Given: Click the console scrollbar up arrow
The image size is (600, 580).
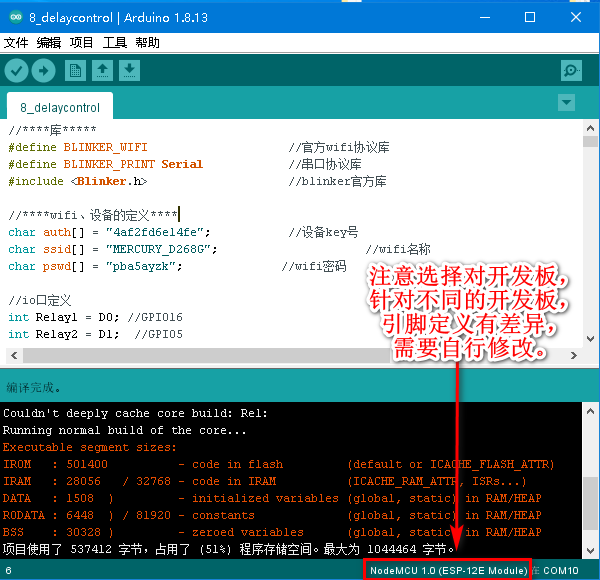Looking at the screenshot, I should [x=590, y=411].
